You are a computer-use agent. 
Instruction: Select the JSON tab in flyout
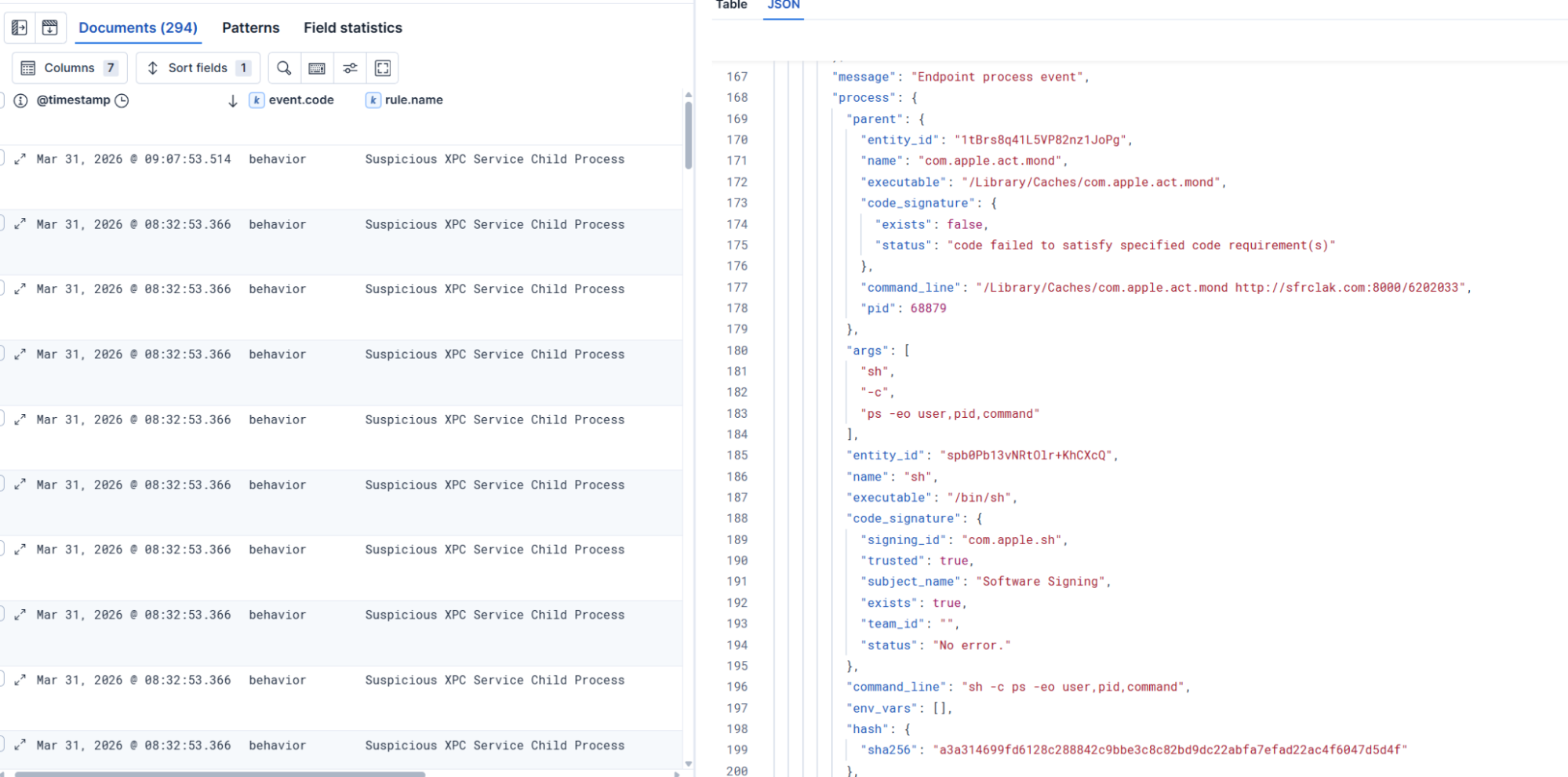coord(783,5)
